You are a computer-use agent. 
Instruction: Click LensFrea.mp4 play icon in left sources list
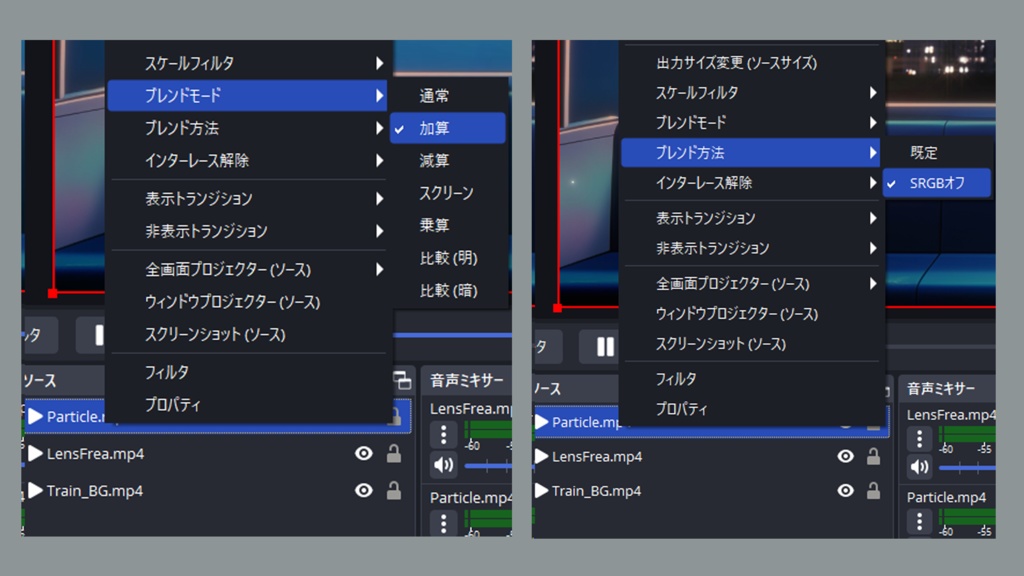(x=35, y=453)
